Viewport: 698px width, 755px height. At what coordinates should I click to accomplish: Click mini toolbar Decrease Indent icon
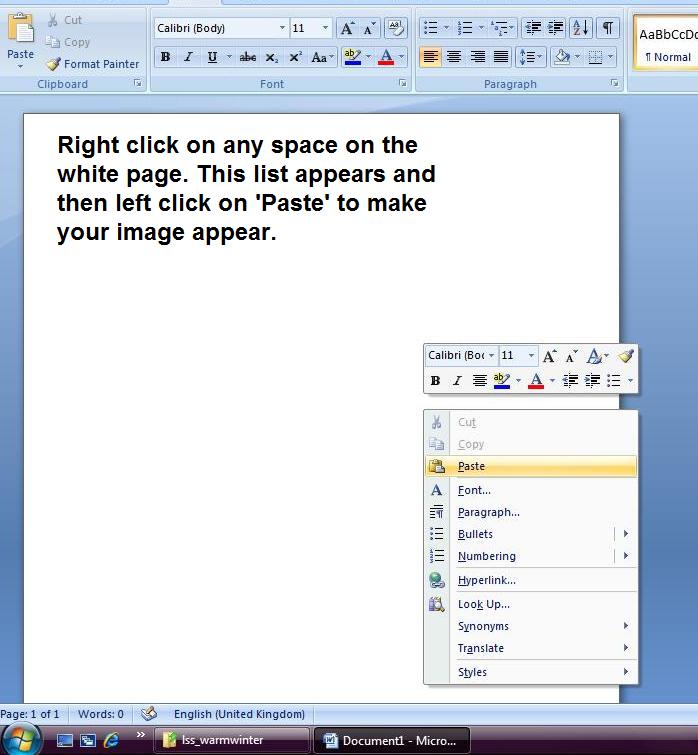coord(570,381)
